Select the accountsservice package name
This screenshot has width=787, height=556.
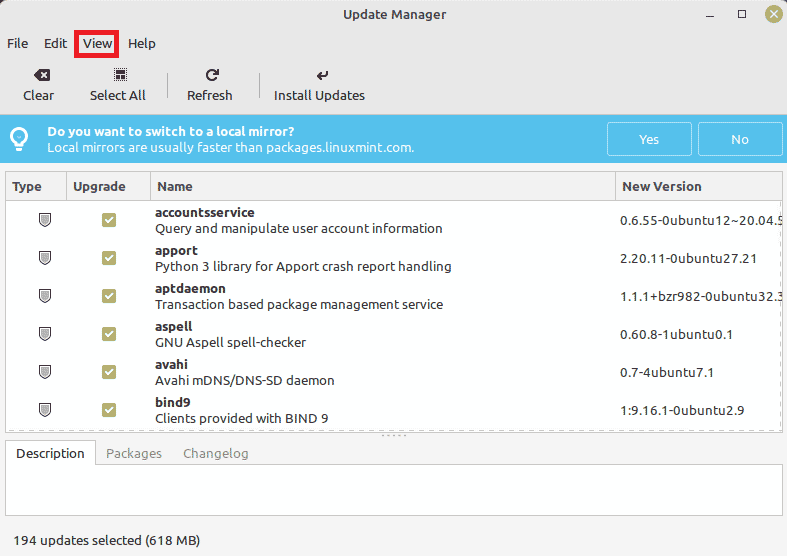tap(205, 212)
